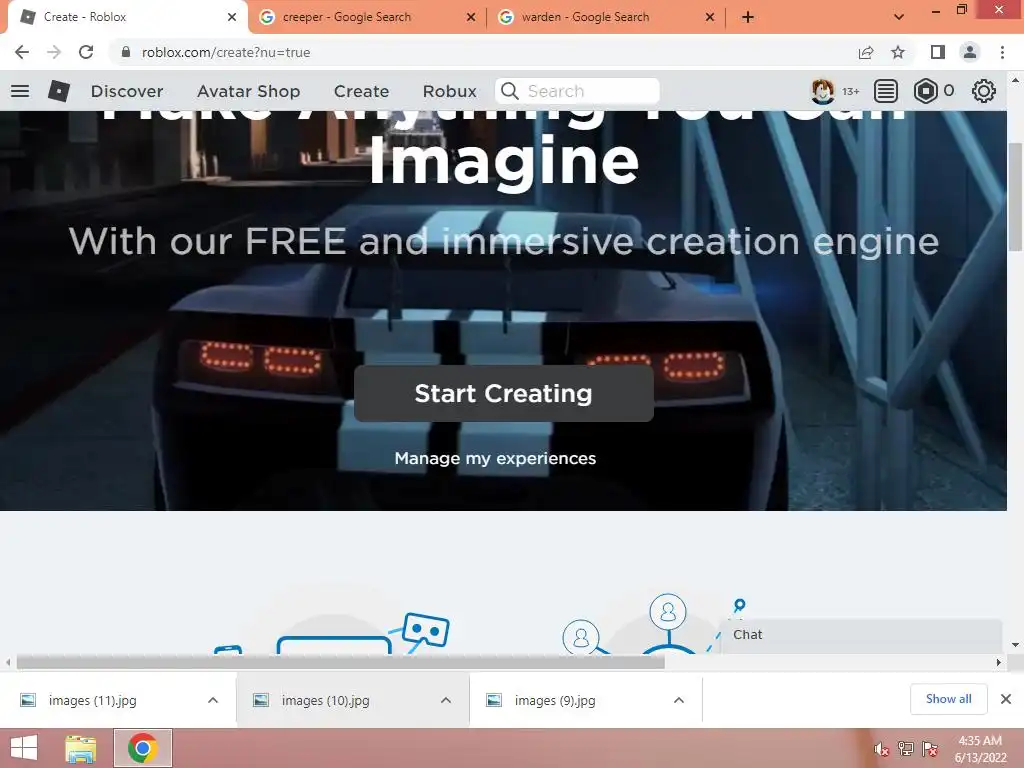Expand options for images (10).jpg download
The height and width of the screenshot is (768, 1024).
(x=446, y=700)
